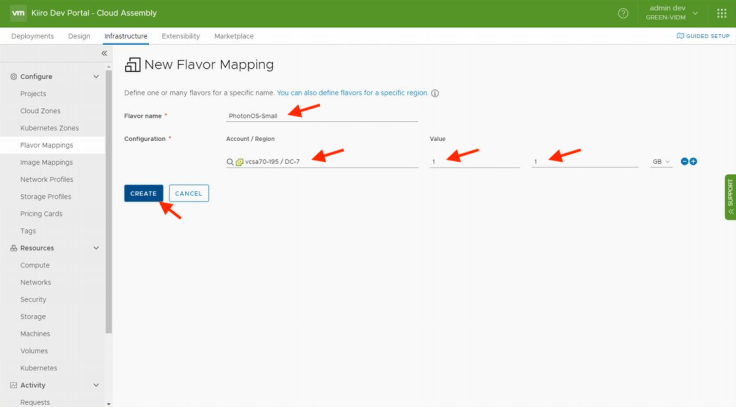Open the help question mark icon

623,13
